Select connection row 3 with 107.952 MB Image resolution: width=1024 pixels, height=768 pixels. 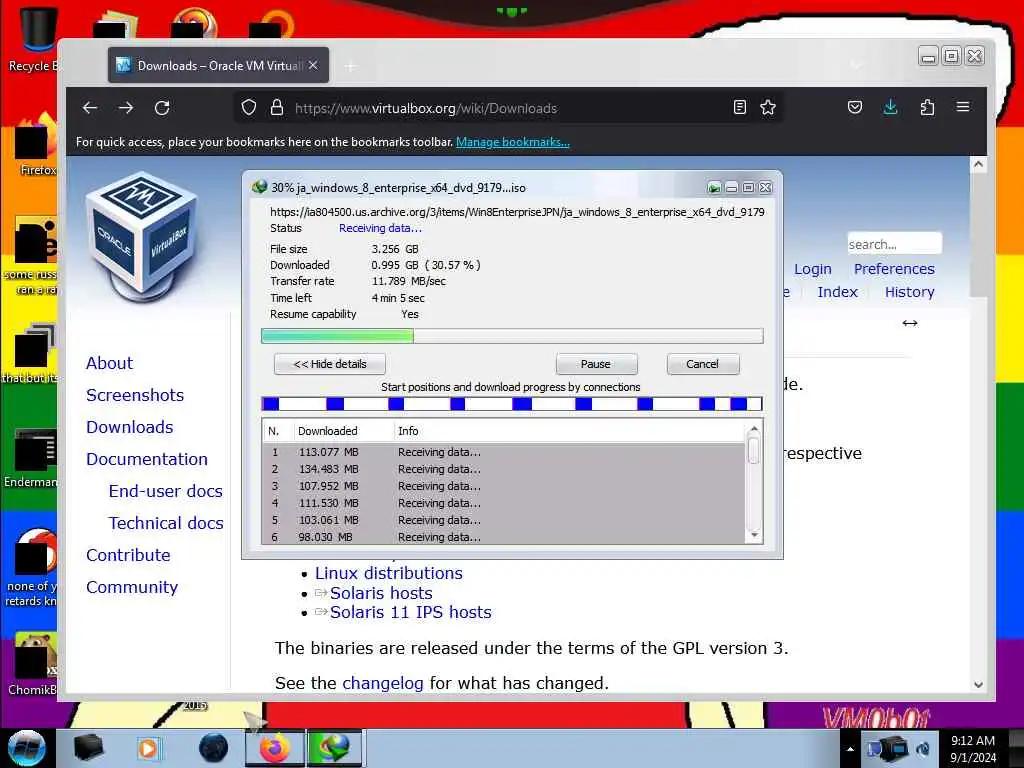click(504, 486)
